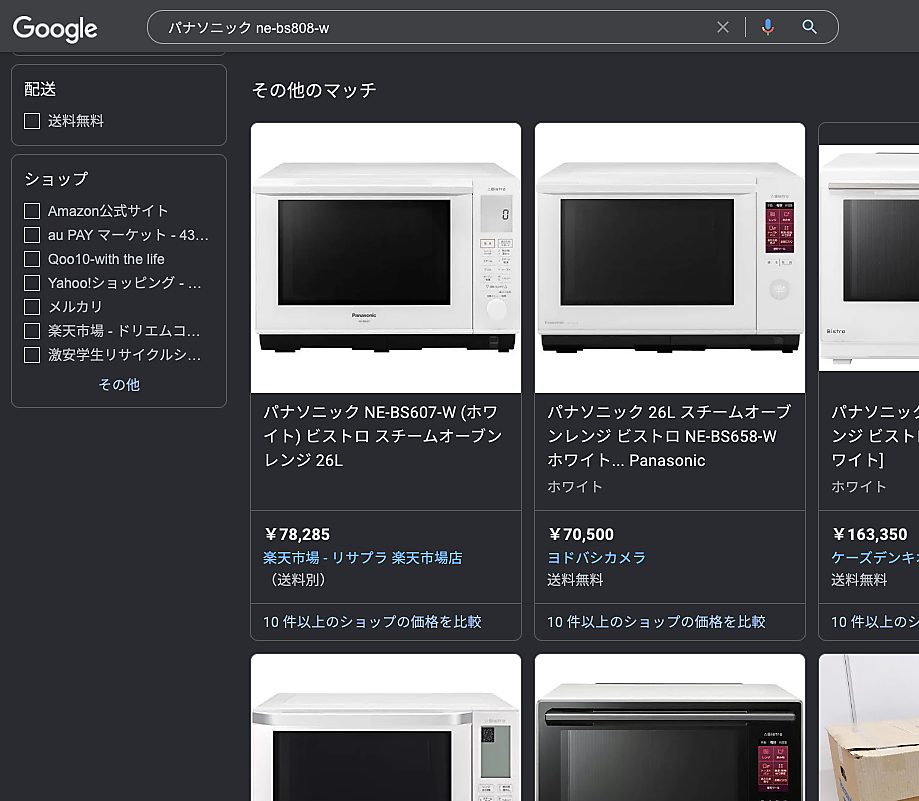Enable the 楽天市場 - ドリエムコ shop filter

click(x=32, y=331)
